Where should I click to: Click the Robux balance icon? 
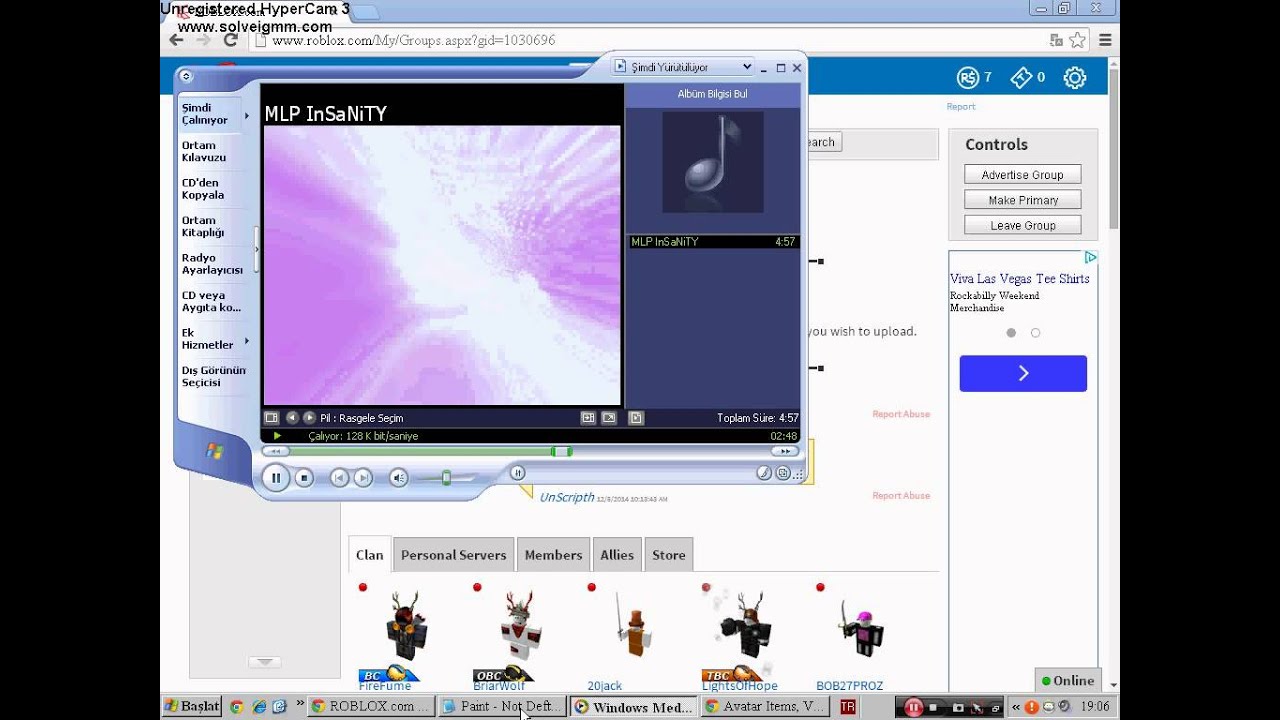967,77
